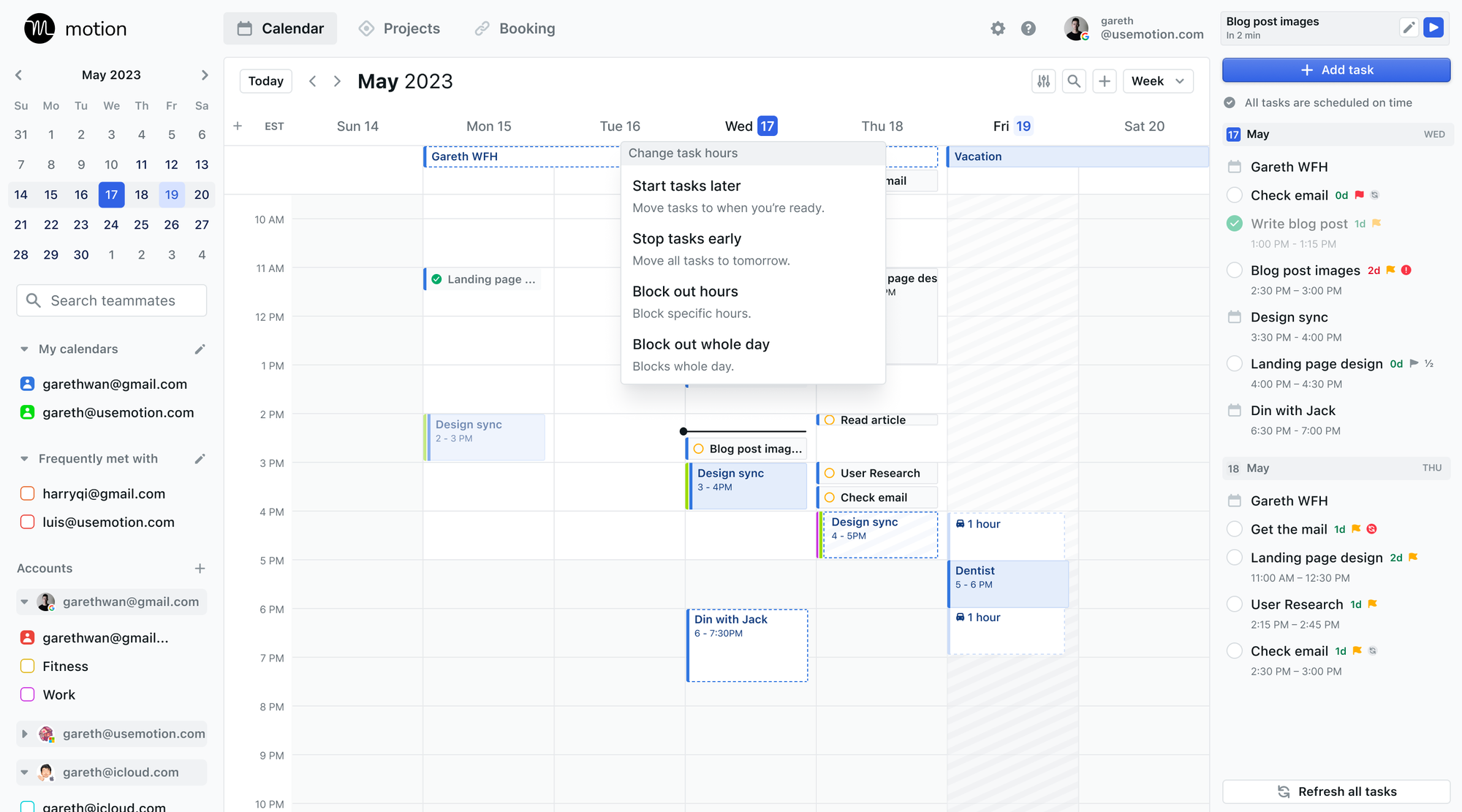Open calendar filter sliders icon
The image size is (1462, 812).
[1044, 81]
